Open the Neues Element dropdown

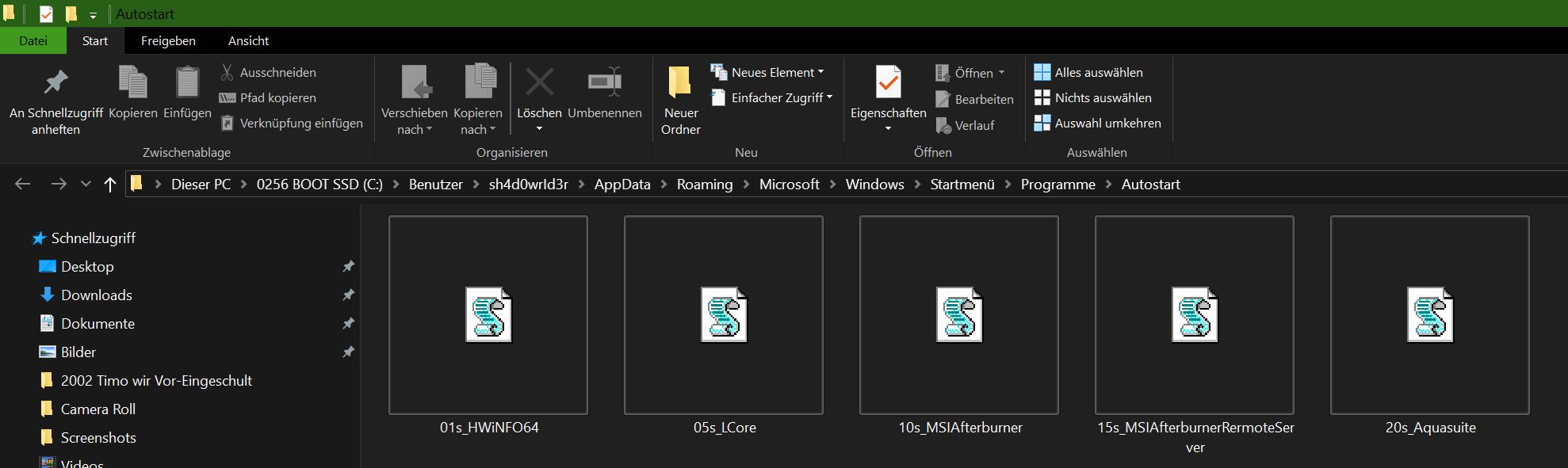(x=767, y=72)
